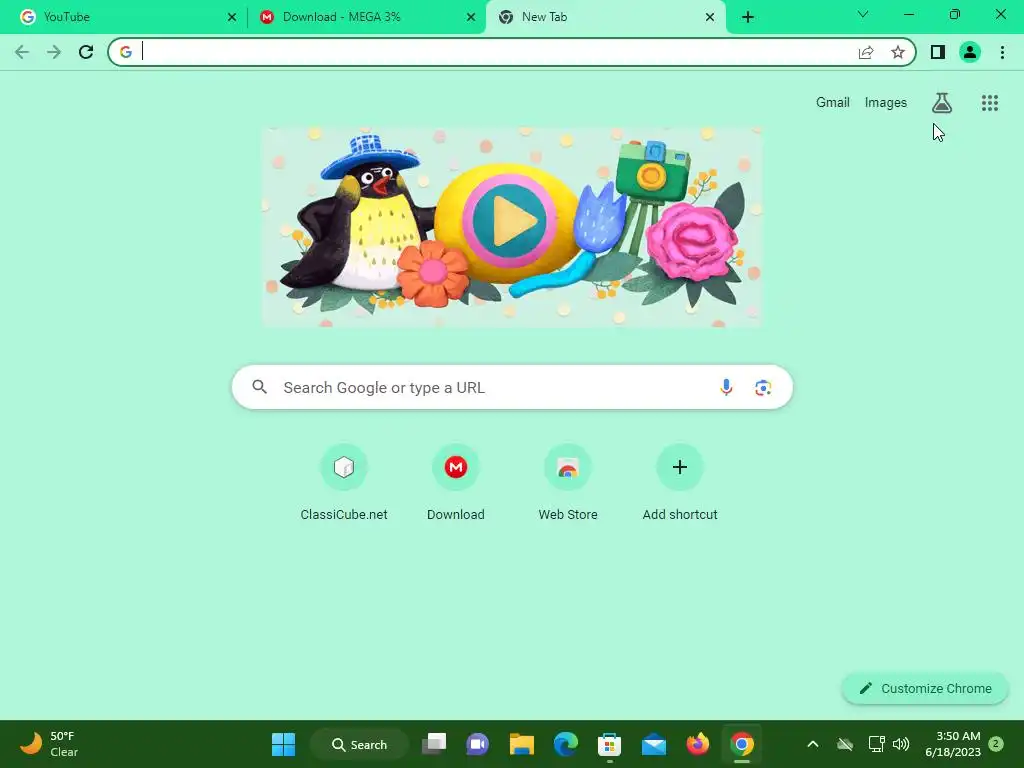Open Microsoft Store from taskbar
This screenshot has width=1024, height=768.
click(x=609, y=744)
